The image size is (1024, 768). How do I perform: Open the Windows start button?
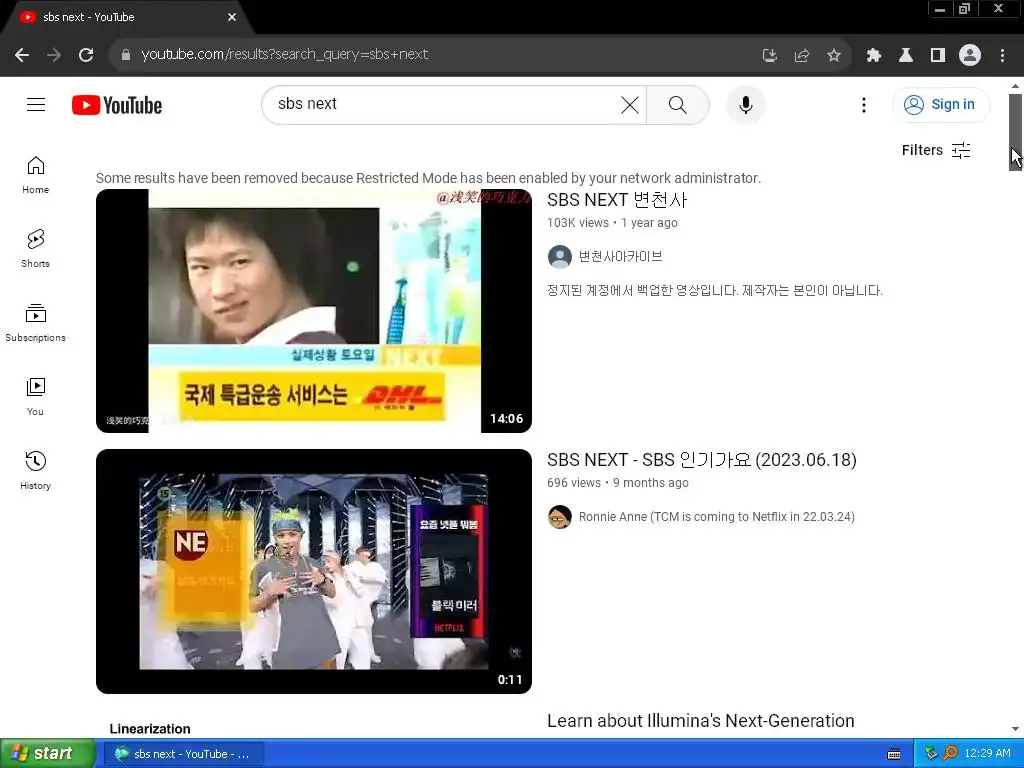click(x=47, y=754)
